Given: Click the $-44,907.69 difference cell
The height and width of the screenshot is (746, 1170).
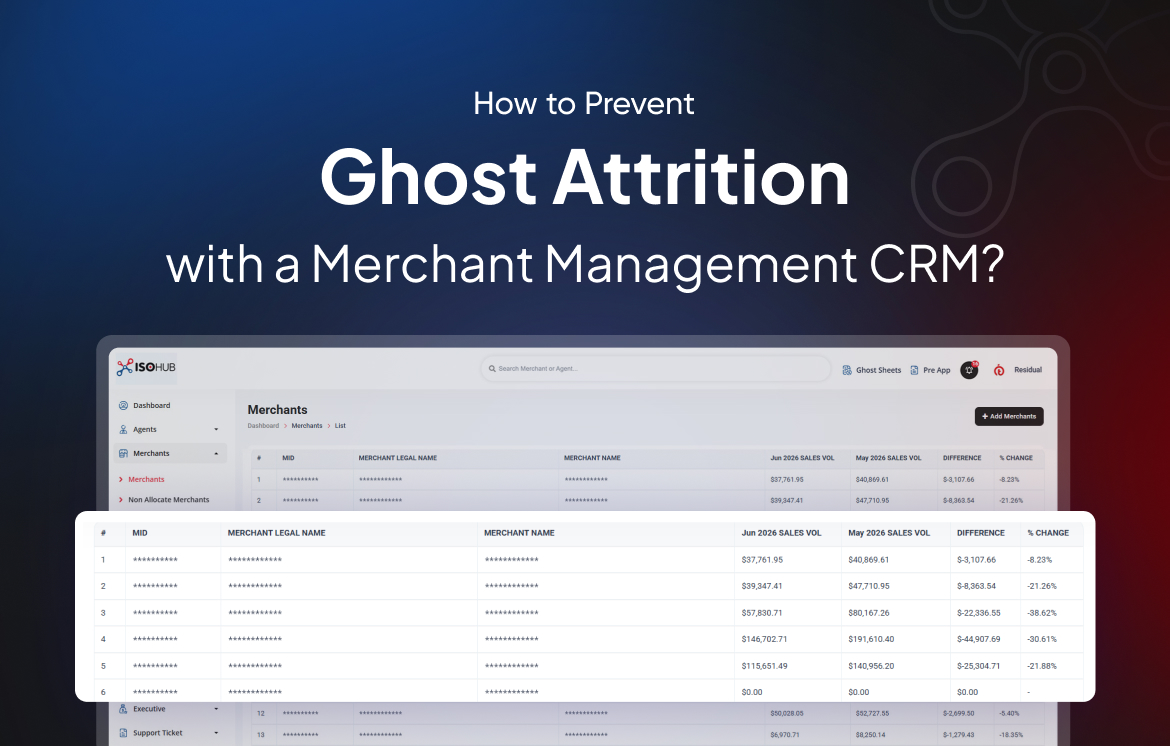Looking at the screenshot, I should tap(978, 639).
